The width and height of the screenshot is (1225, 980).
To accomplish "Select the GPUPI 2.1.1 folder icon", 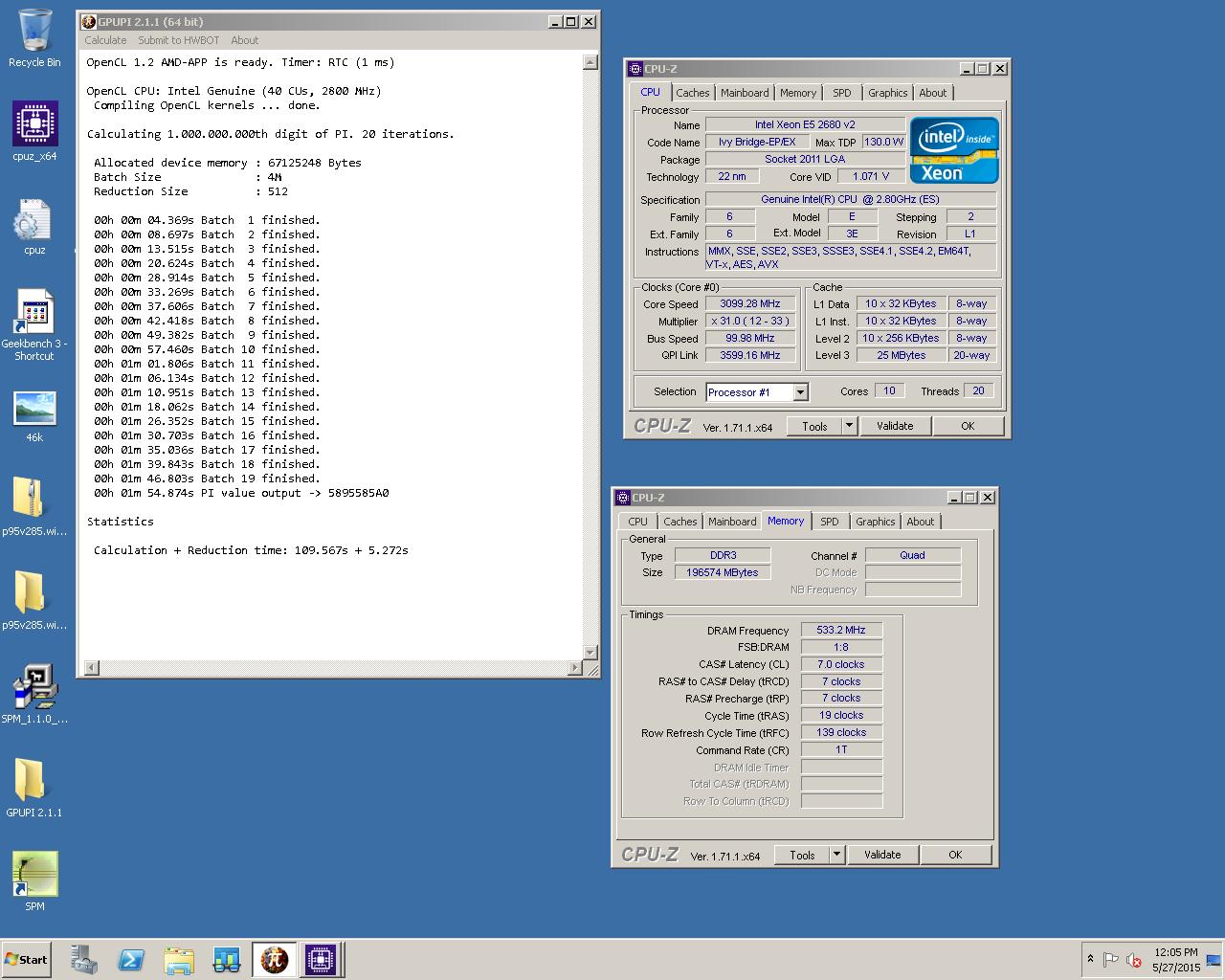I will tap(34, 788).
